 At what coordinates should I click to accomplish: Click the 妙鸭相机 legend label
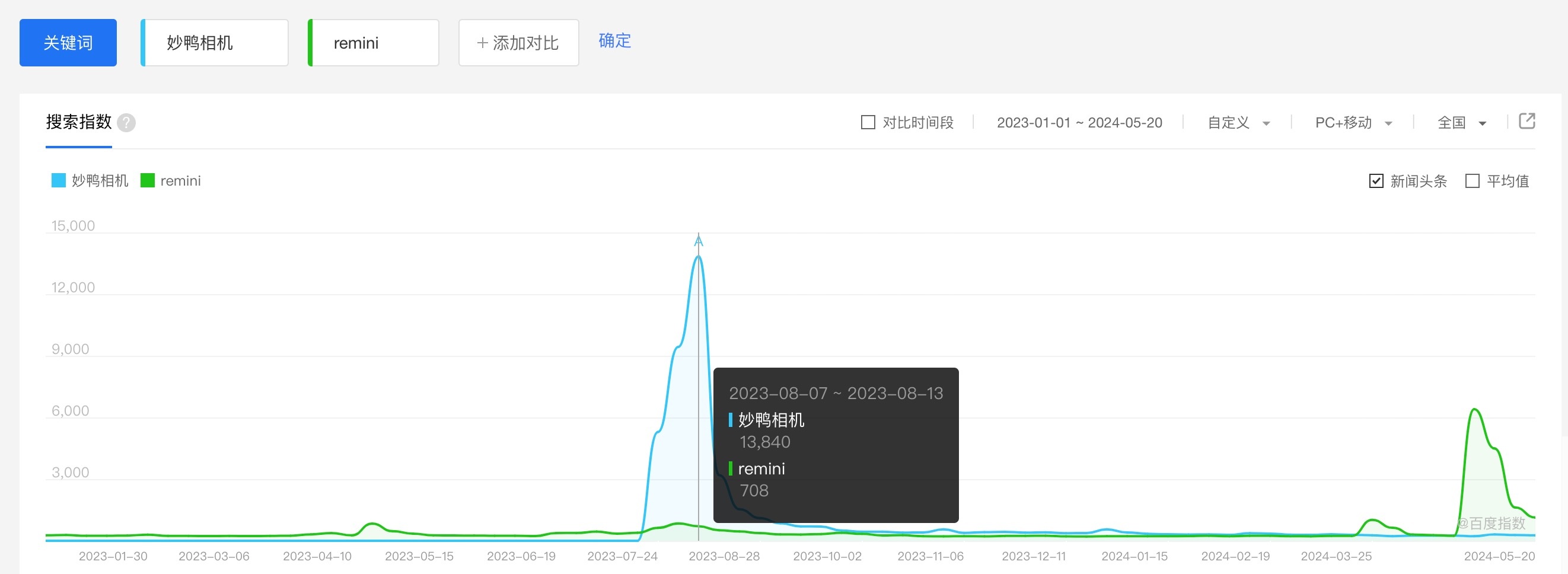pos(100,181)
